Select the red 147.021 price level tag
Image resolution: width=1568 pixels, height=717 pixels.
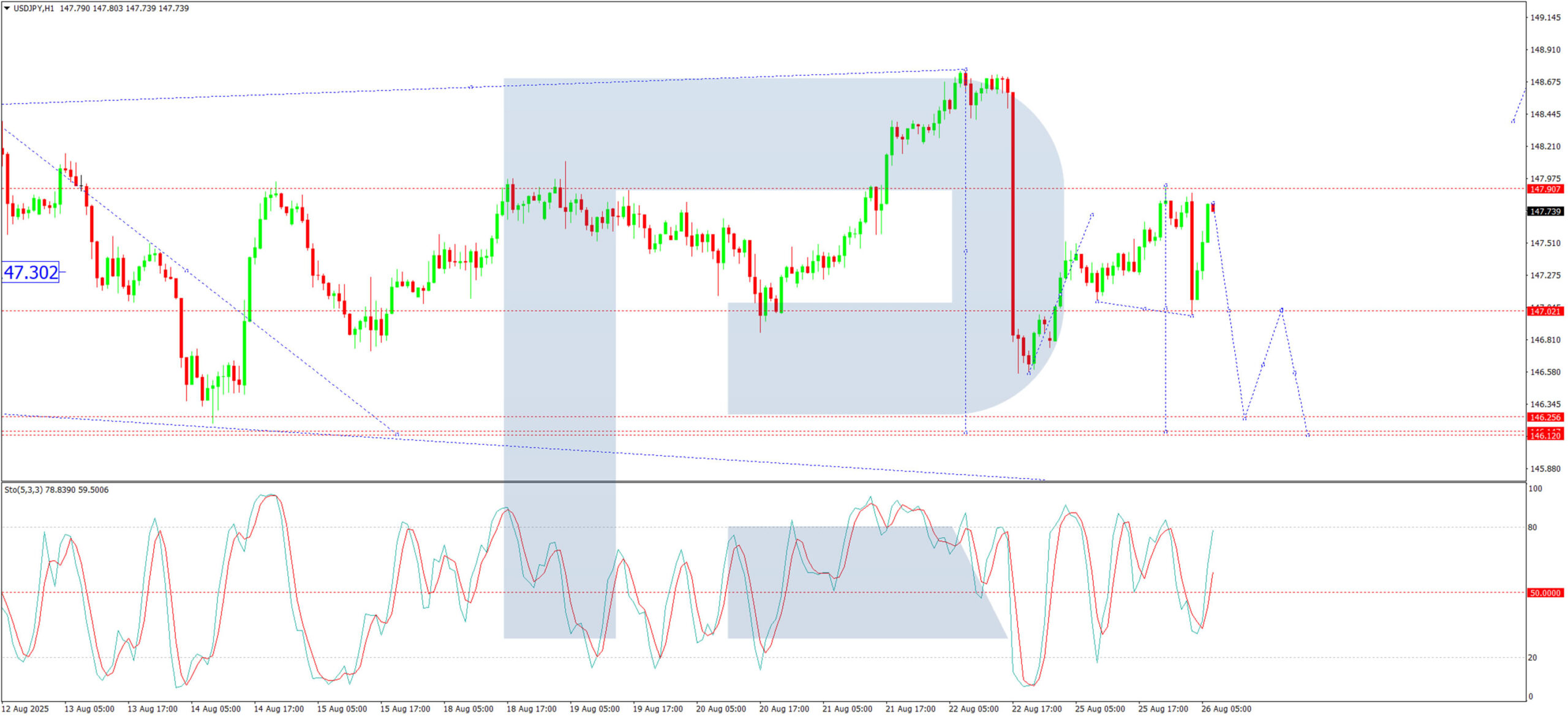coord(1544,312)
